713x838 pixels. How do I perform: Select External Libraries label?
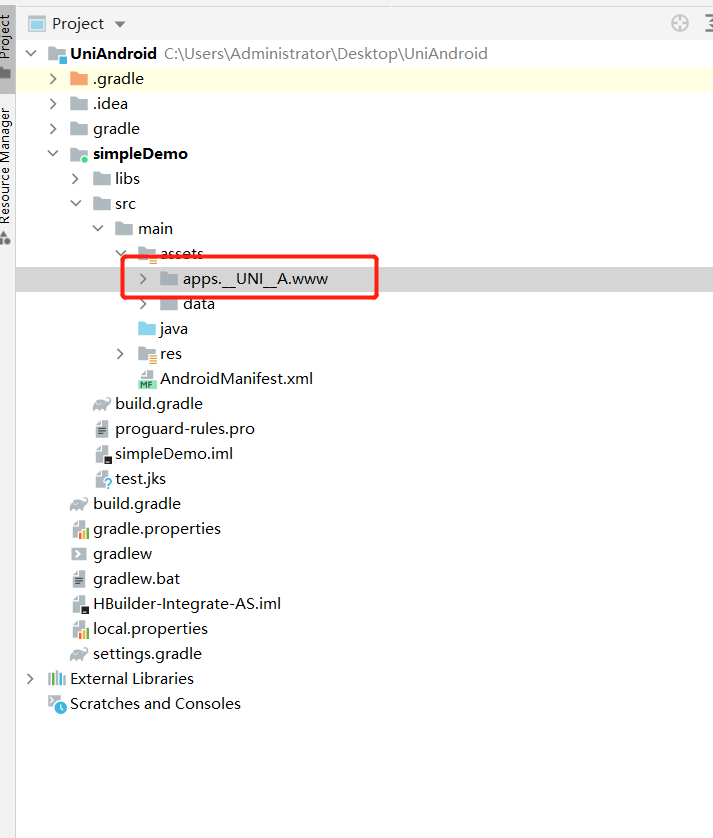tap(132, 679)
